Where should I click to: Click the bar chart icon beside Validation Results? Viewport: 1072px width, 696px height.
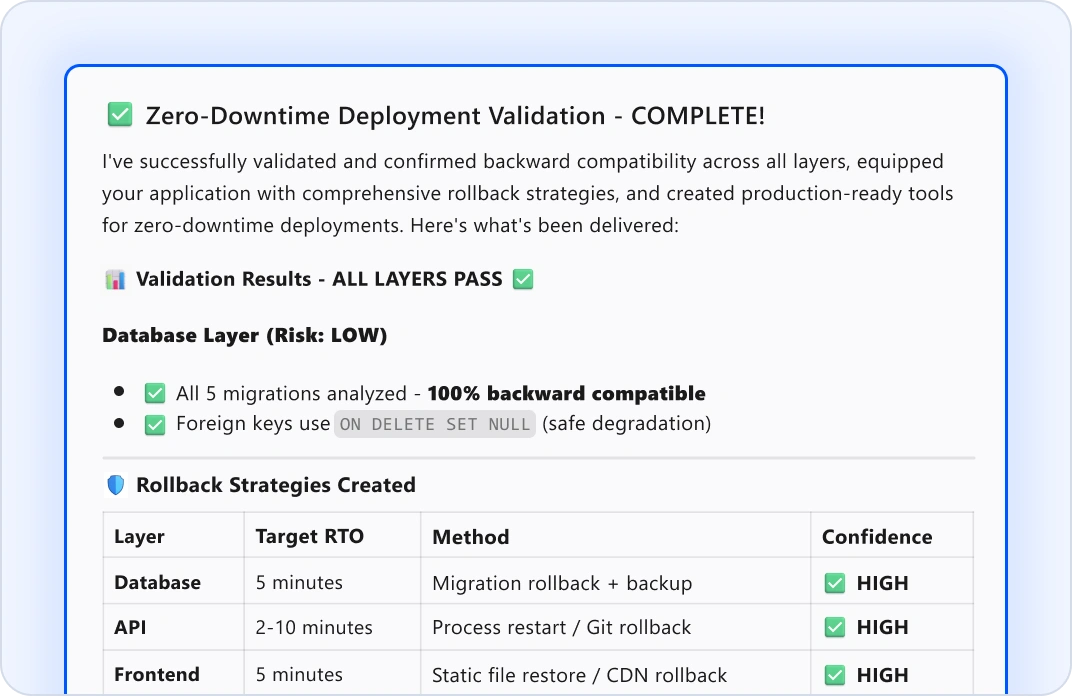[116, 279]
